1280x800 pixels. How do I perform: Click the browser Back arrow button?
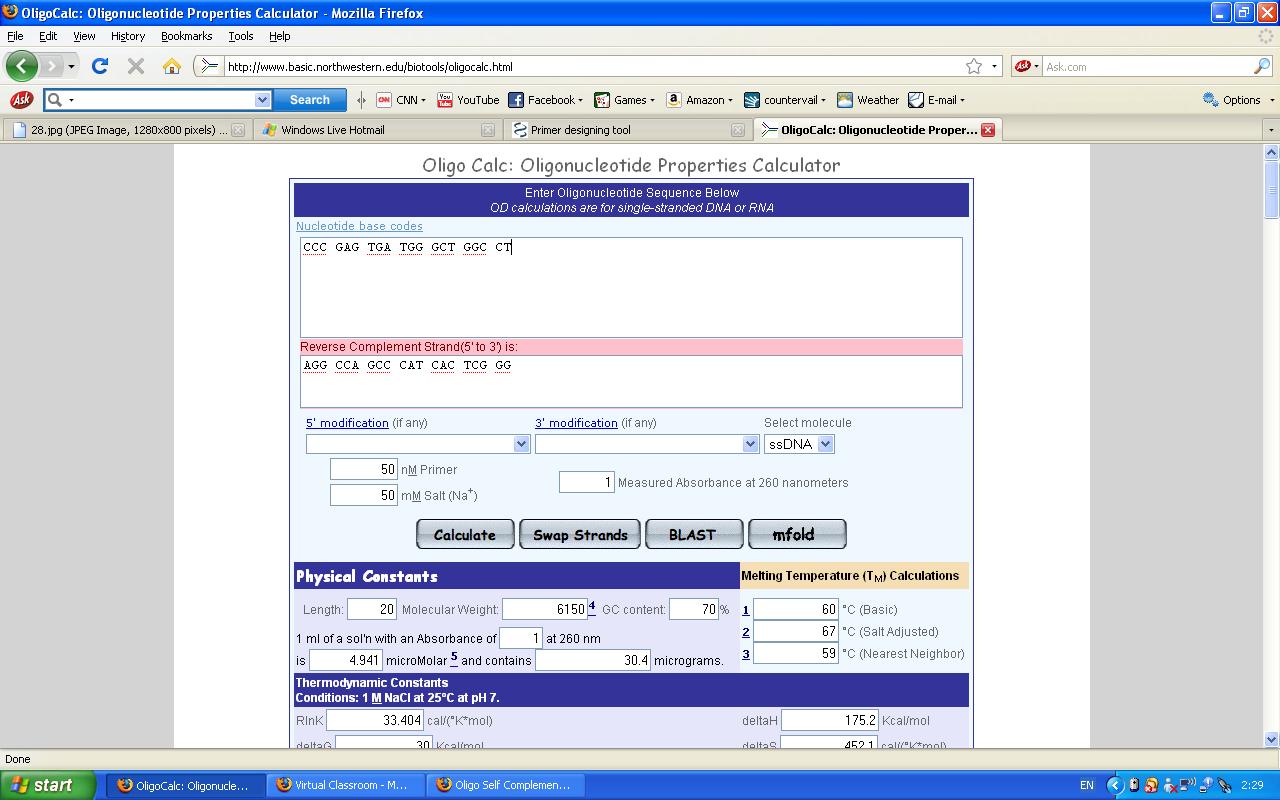coord(21,66)
